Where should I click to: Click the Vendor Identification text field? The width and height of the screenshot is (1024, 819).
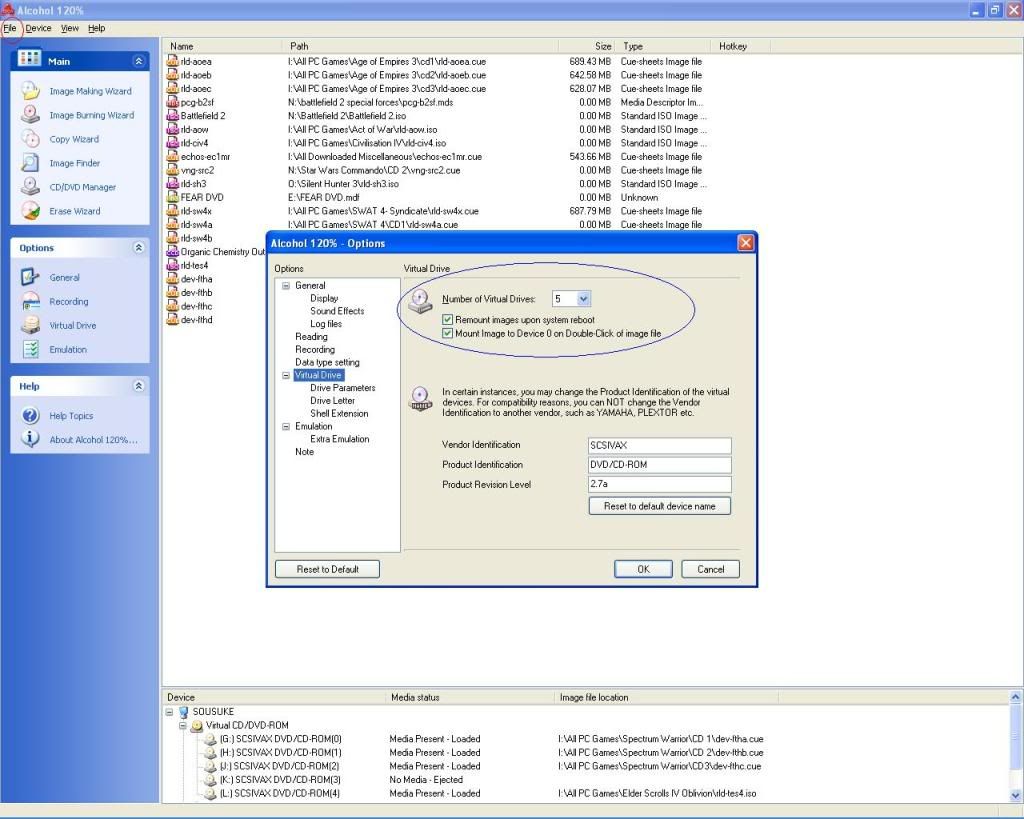(x=659, y=446)
